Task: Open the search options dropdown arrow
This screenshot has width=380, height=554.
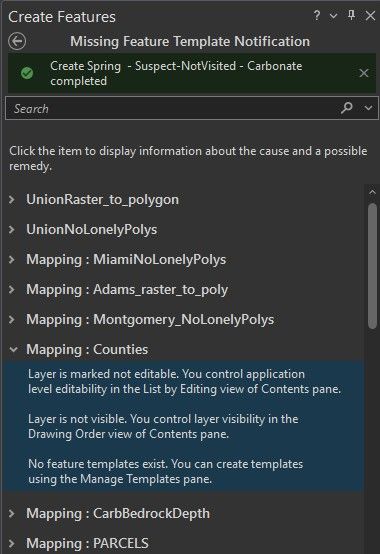Action: [x=368, y=108]
